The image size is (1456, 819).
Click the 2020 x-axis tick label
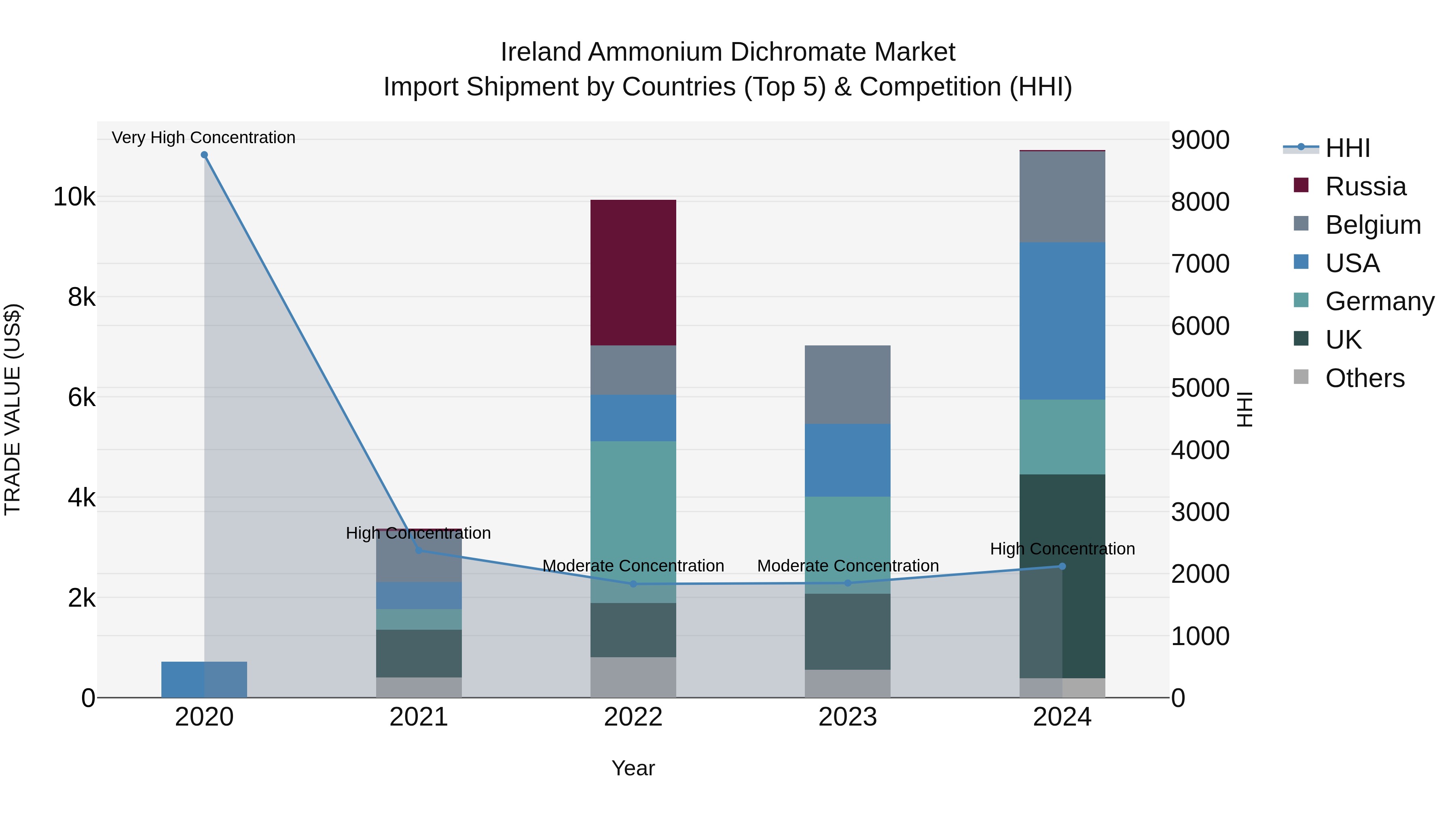(x=204, y=717)
